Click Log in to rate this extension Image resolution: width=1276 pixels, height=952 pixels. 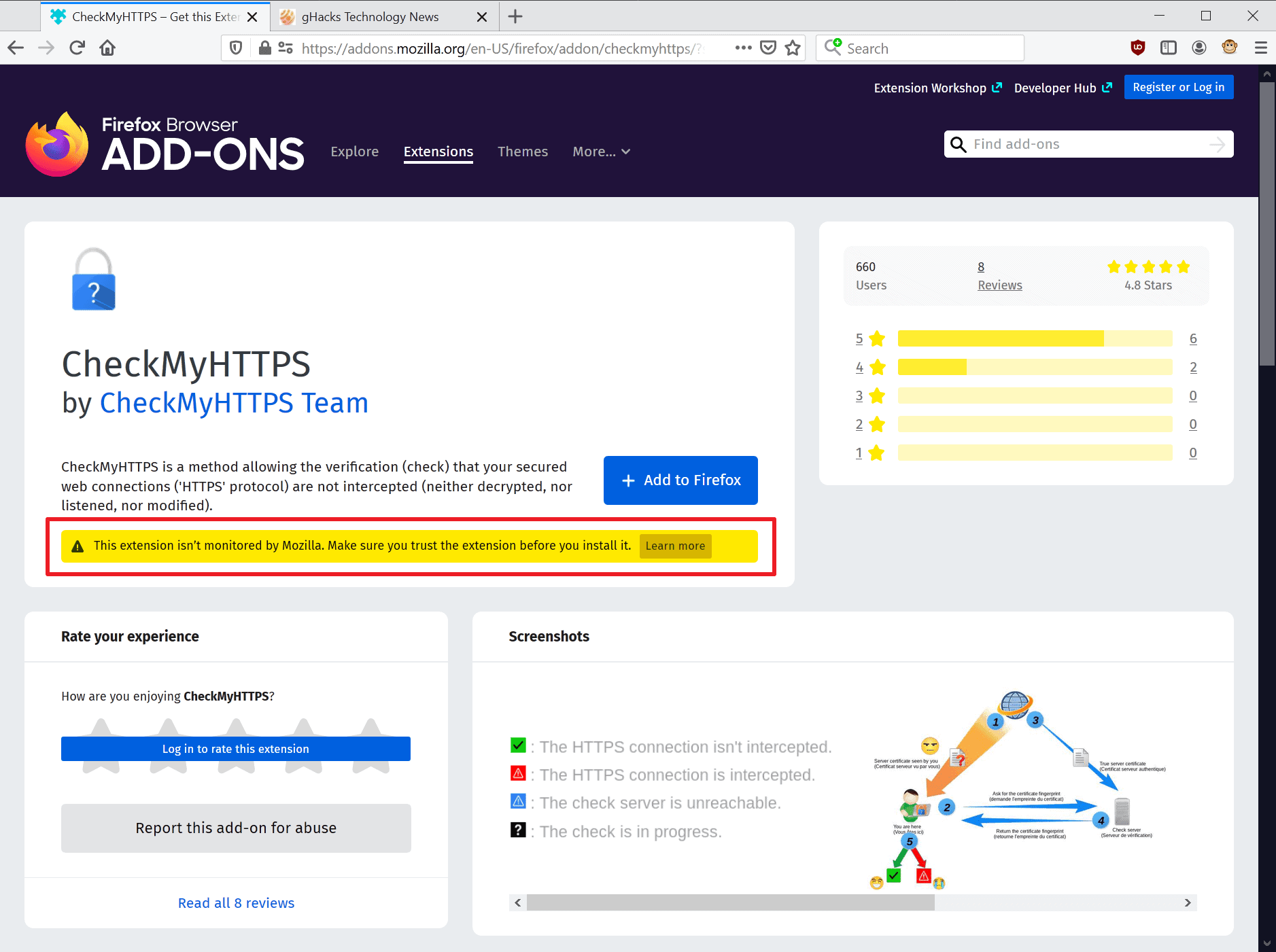[x=236, y=749]
